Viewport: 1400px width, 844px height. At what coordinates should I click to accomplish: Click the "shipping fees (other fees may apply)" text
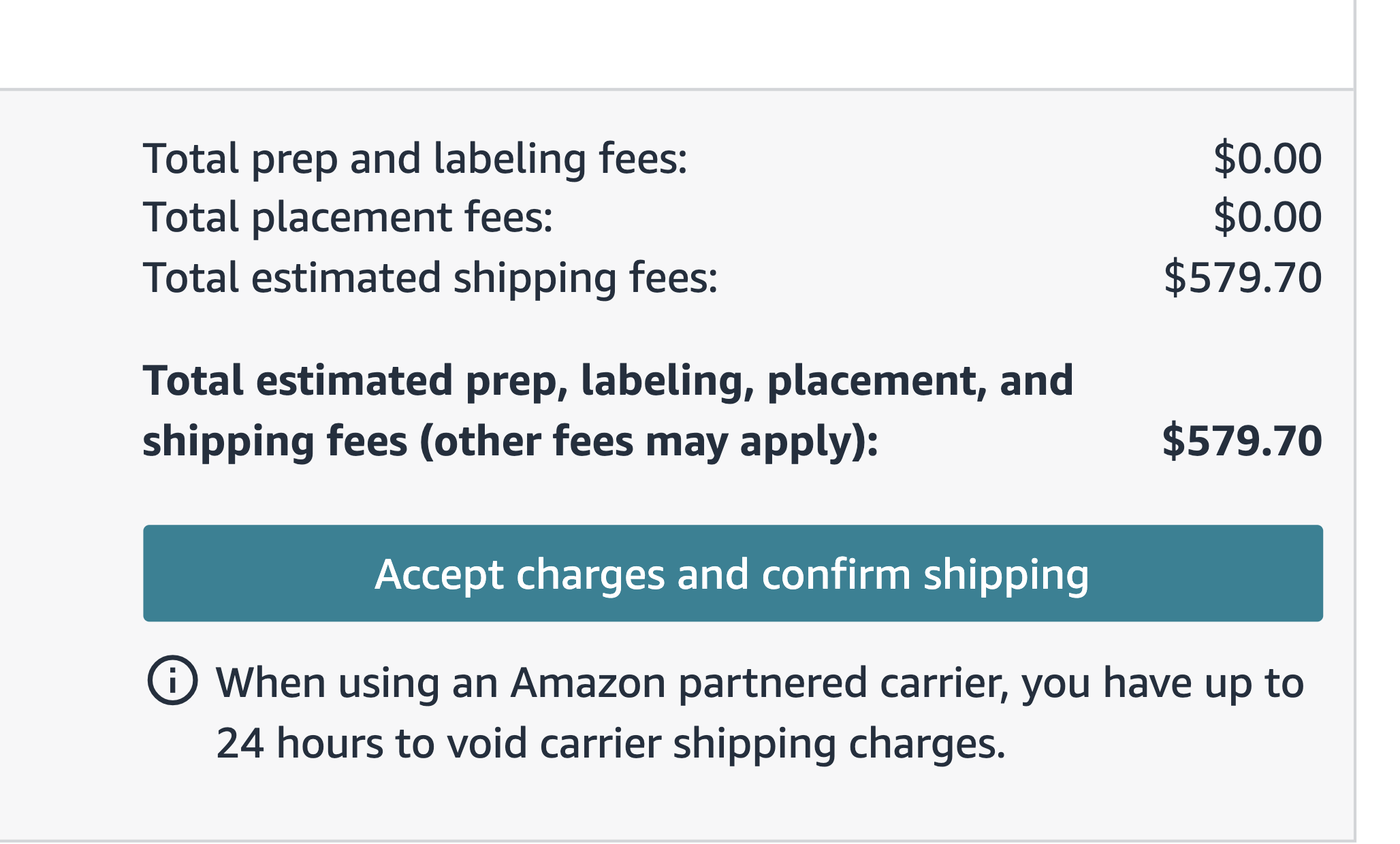[x=511, y=442]
